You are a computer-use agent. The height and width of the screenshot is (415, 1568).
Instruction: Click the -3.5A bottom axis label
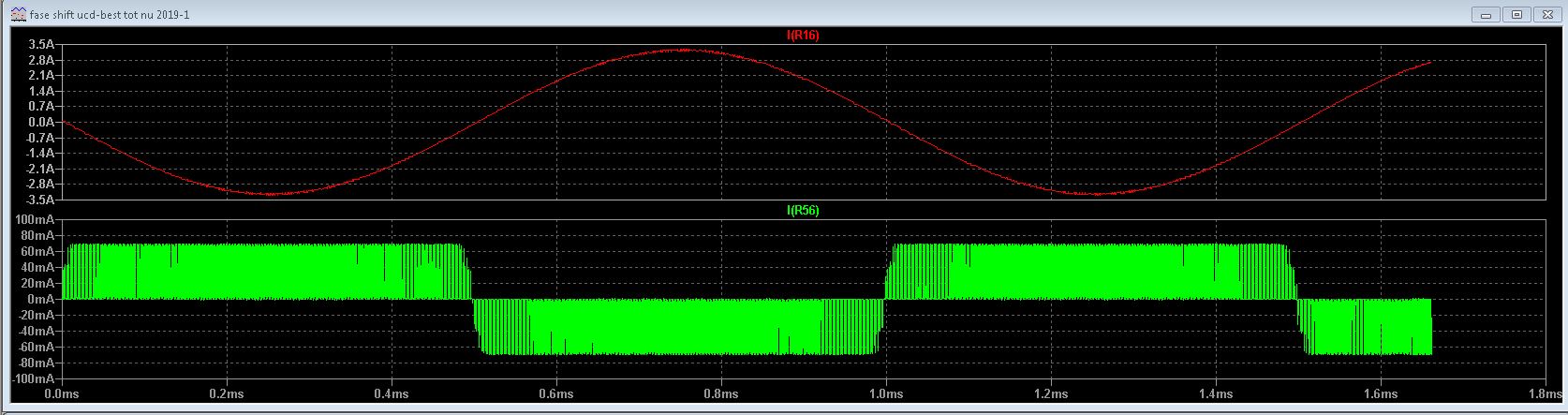41,200
